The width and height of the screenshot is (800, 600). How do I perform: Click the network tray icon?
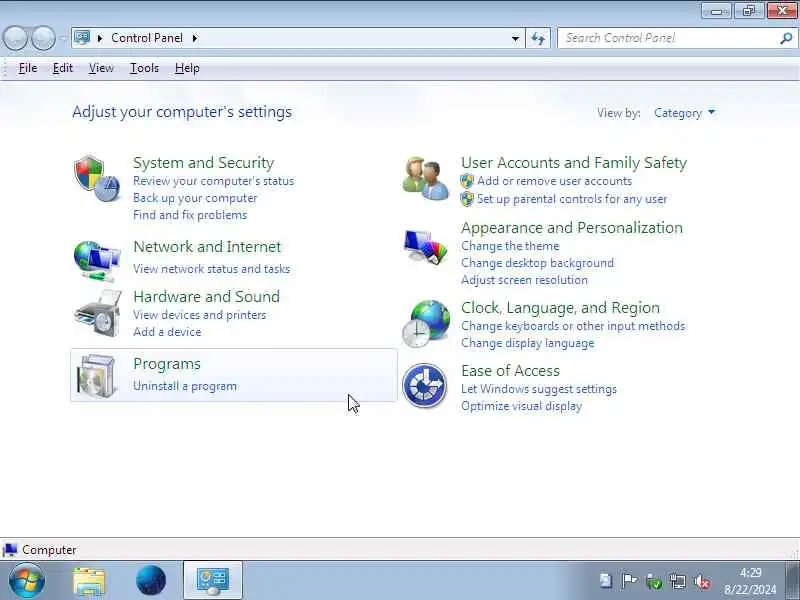[x=678, y=581]
